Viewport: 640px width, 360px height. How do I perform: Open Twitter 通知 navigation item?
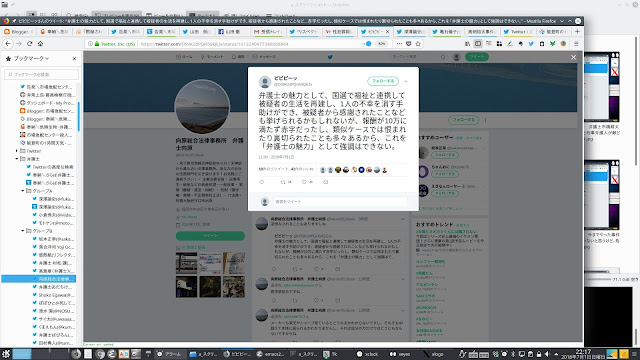point(238,57)
